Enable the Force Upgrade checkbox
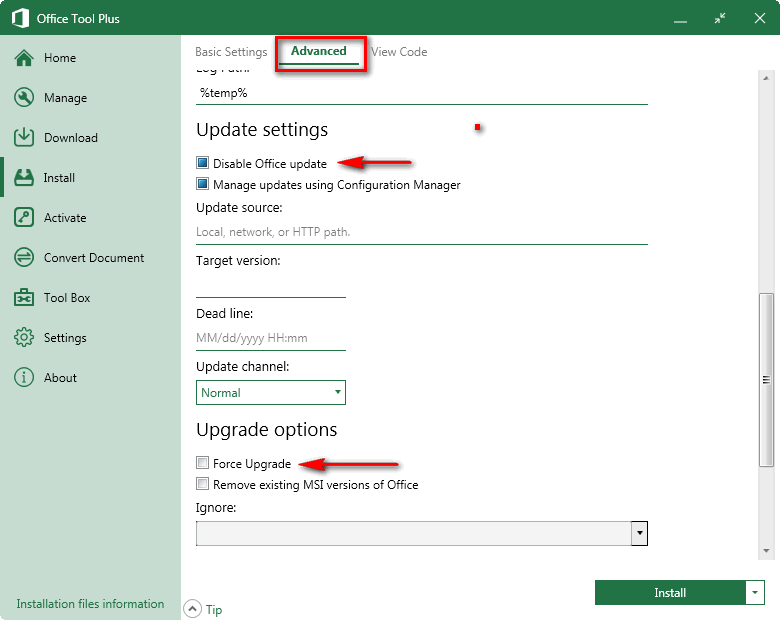 202,463
